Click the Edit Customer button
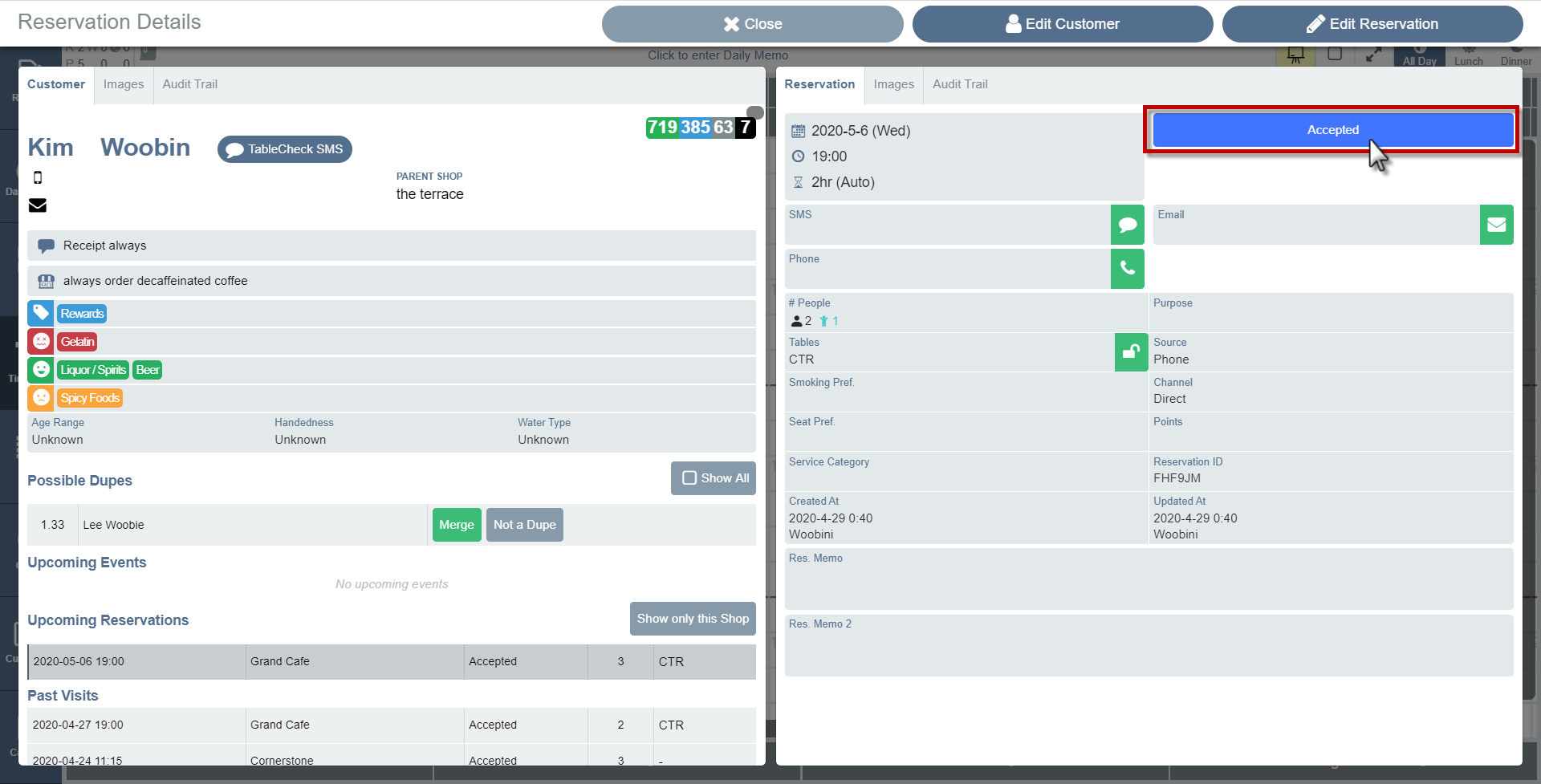 [x=1063, y=24]
